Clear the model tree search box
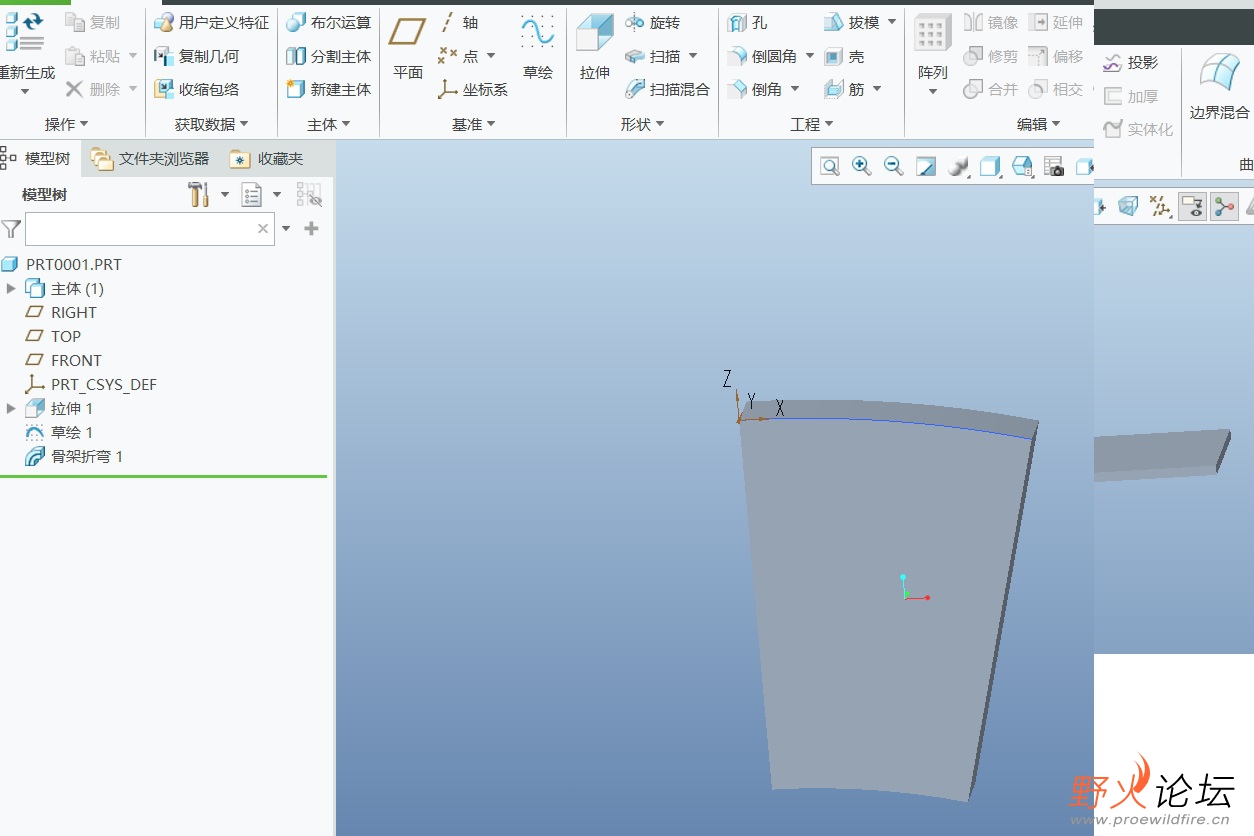This screenshot has height=836, width=1254. coord(263,229)
